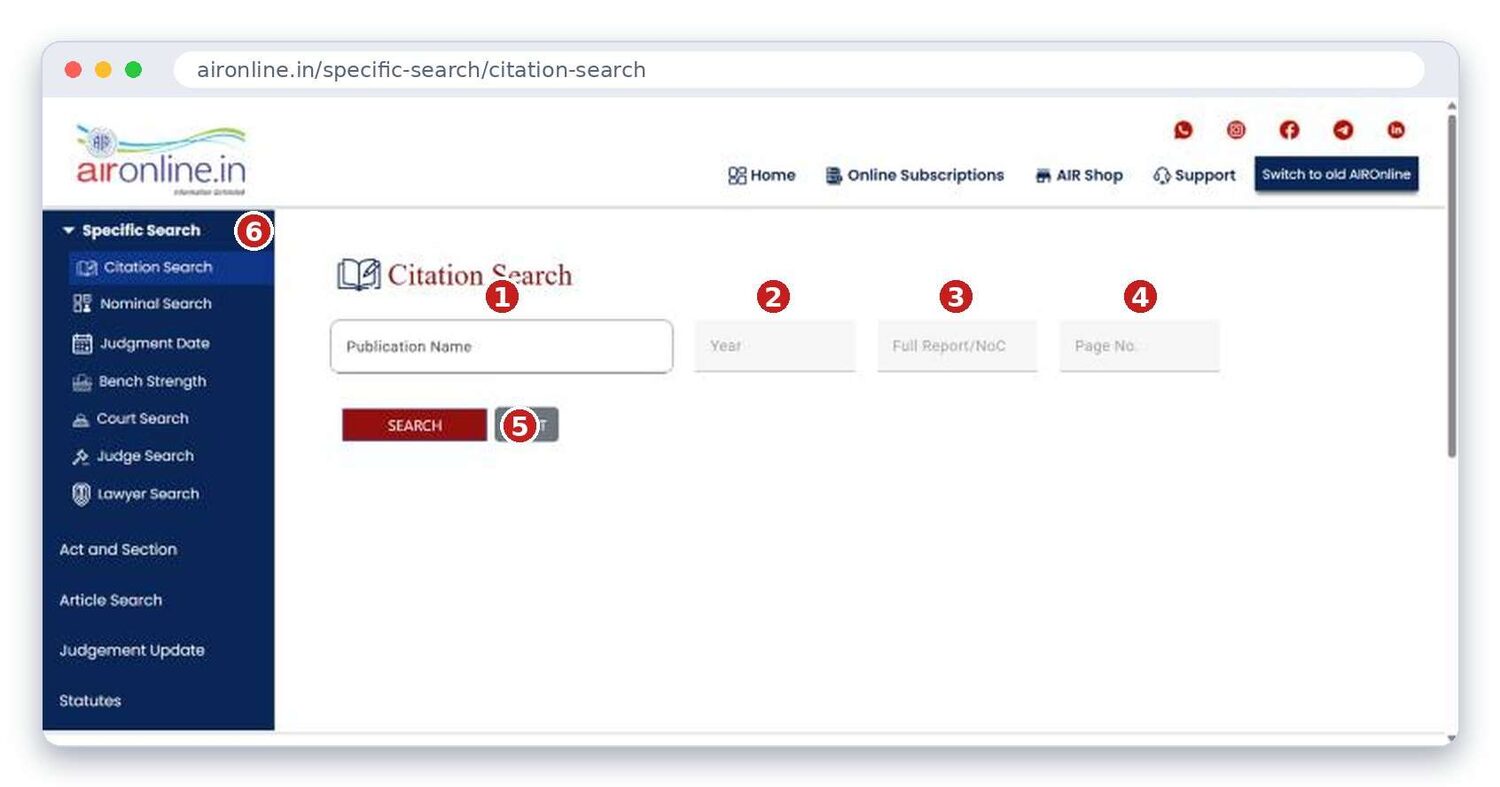Open the Support link
This screenshot has height=787, width=1500.
pyautogui.click(x=1194, y=175)
